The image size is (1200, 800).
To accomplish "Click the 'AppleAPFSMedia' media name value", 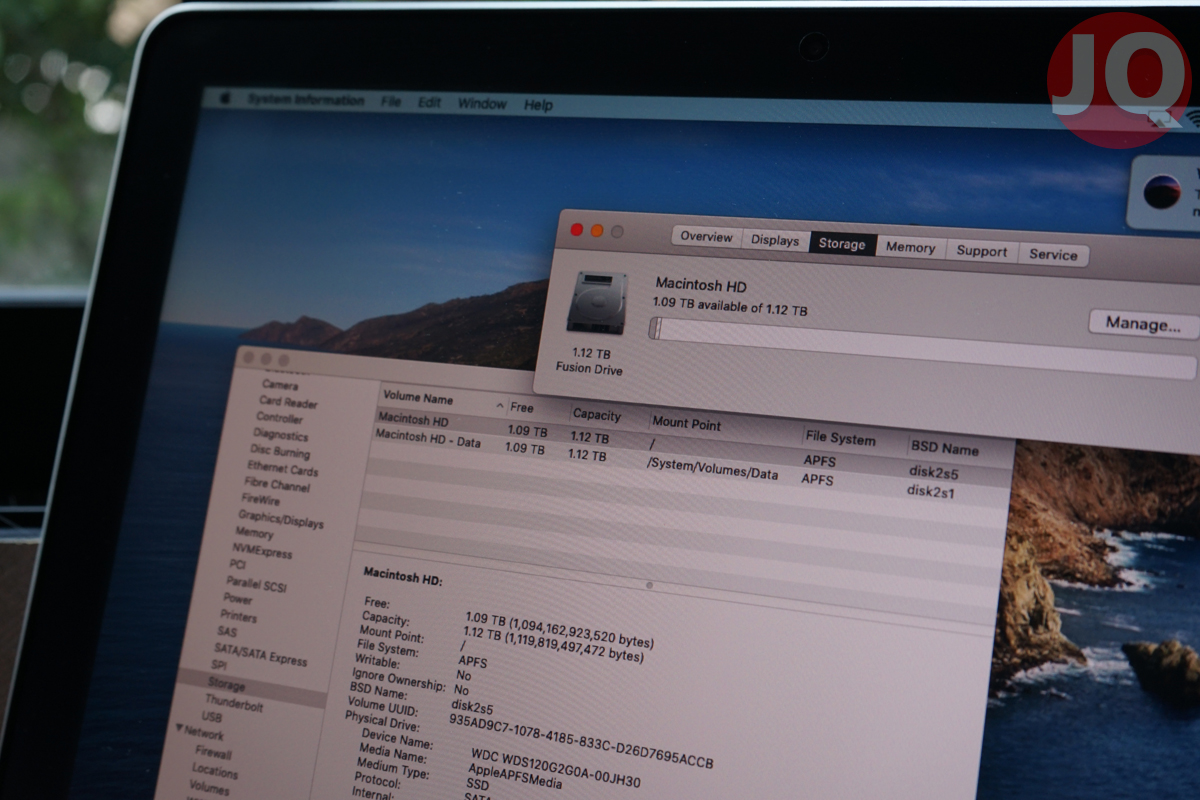I will [515, 777].
